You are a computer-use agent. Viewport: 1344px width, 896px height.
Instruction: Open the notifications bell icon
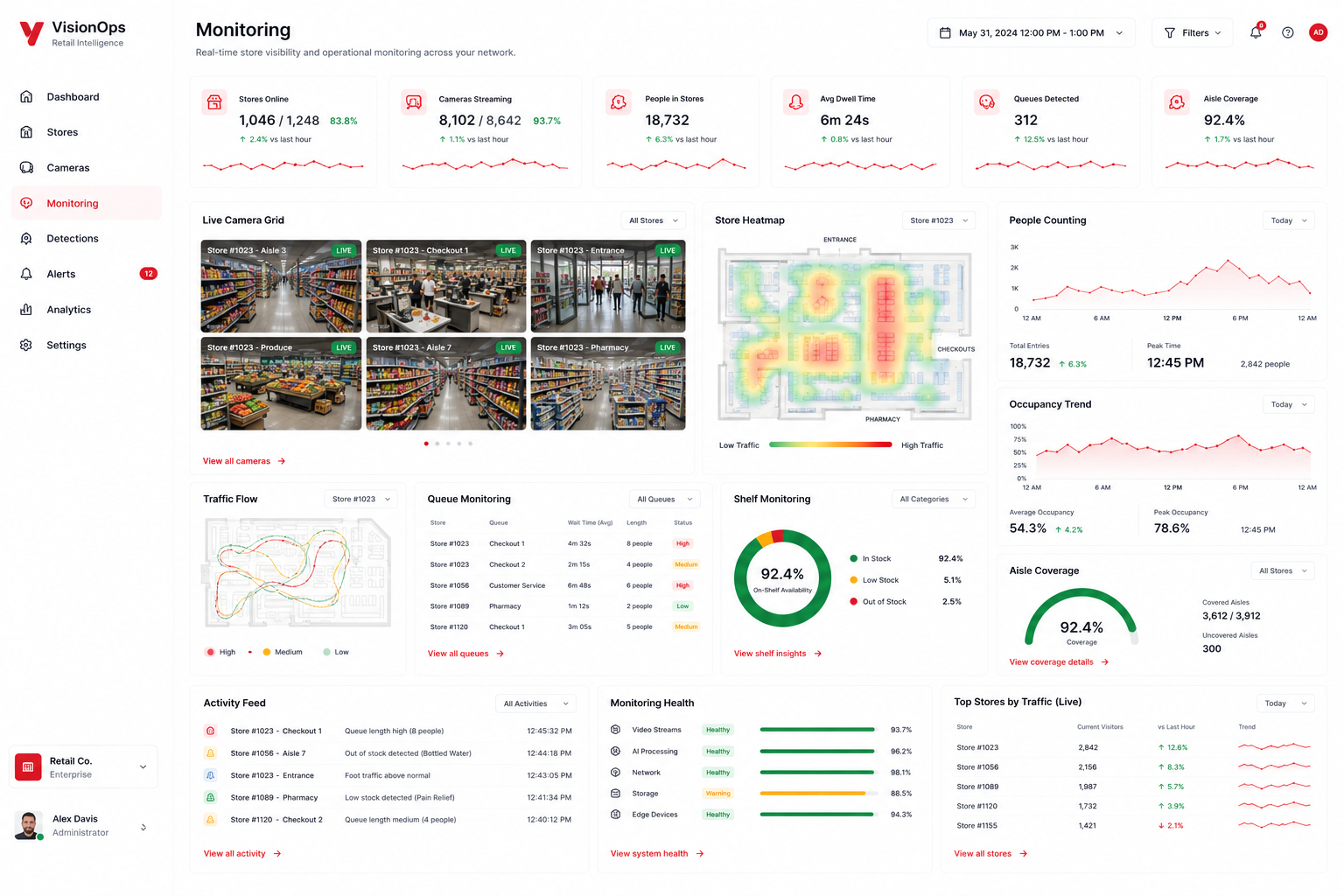click(x=1256, y=32)
